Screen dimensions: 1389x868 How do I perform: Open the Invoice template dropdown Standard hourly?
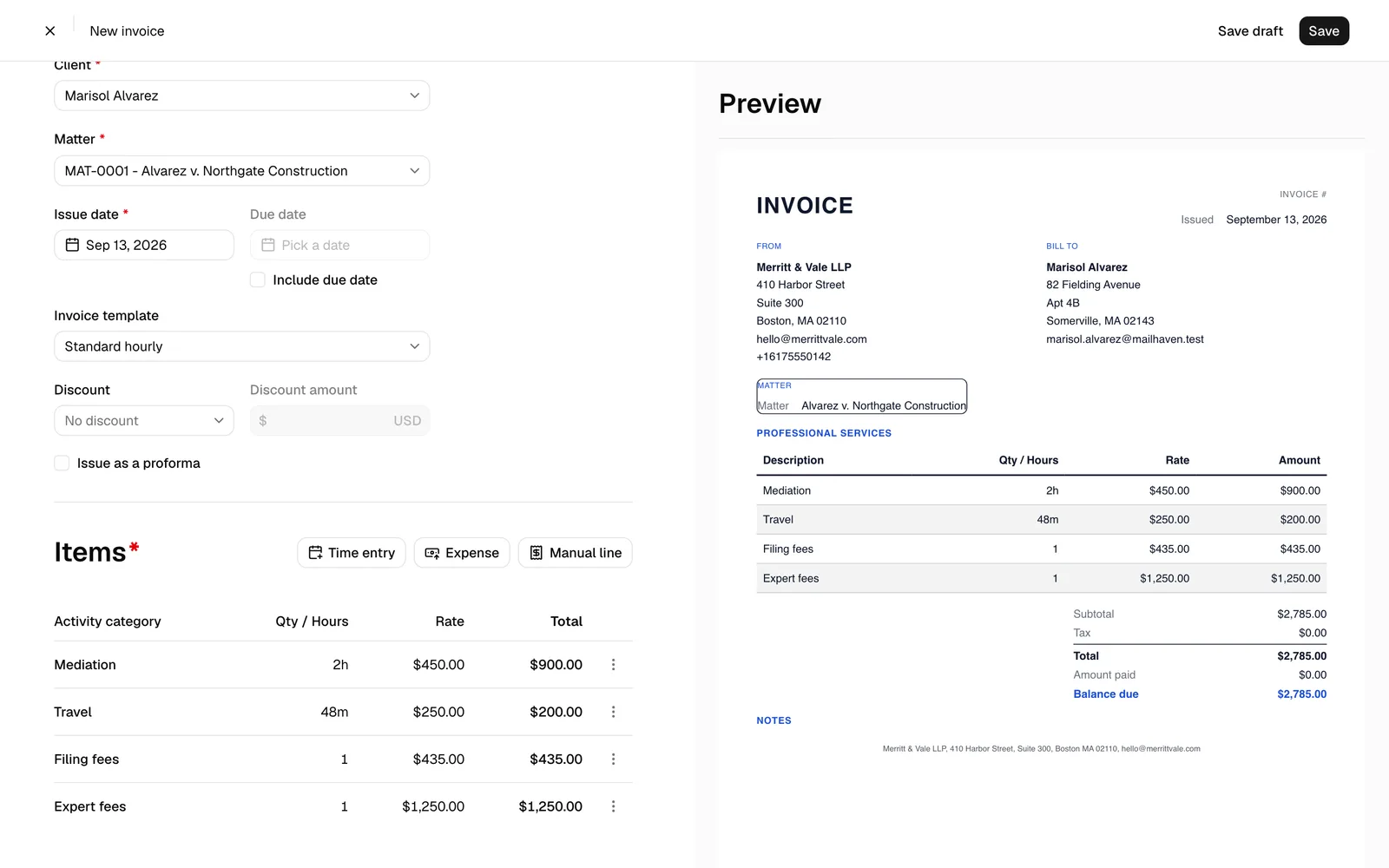click(x=241, y=346)
